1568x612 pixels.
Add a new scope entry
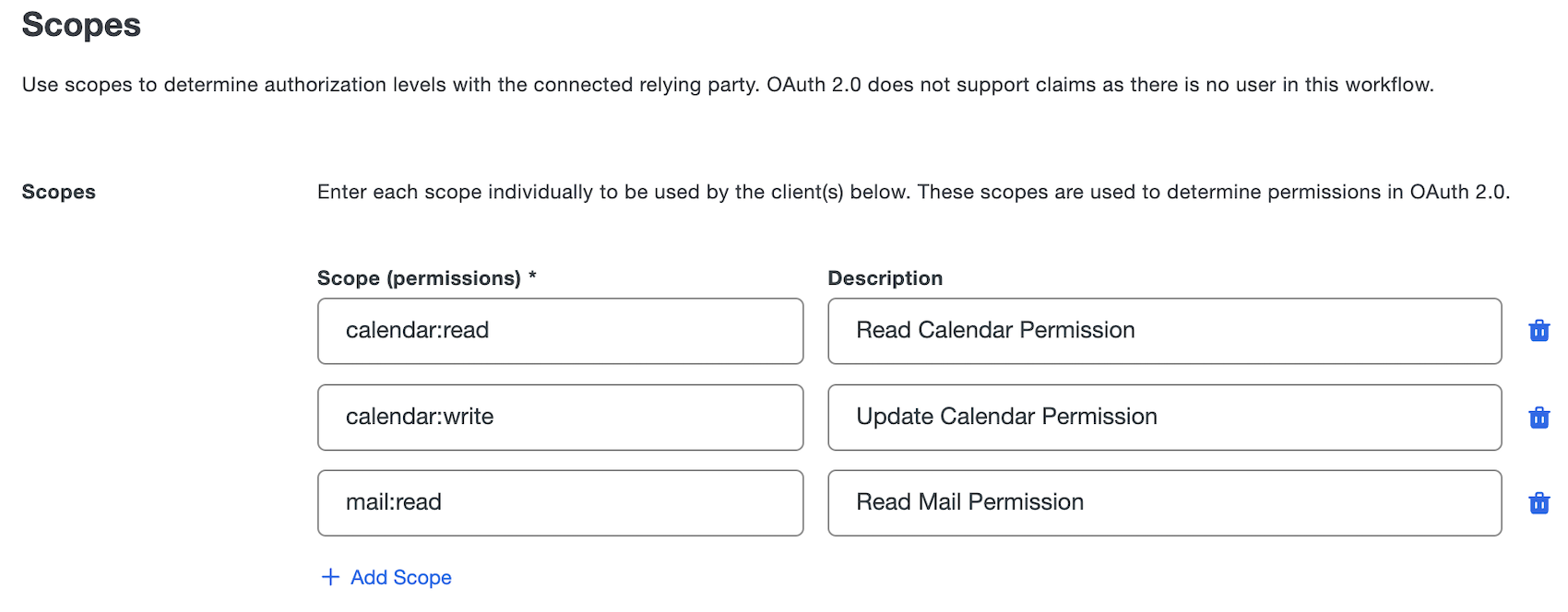[385, 576]
